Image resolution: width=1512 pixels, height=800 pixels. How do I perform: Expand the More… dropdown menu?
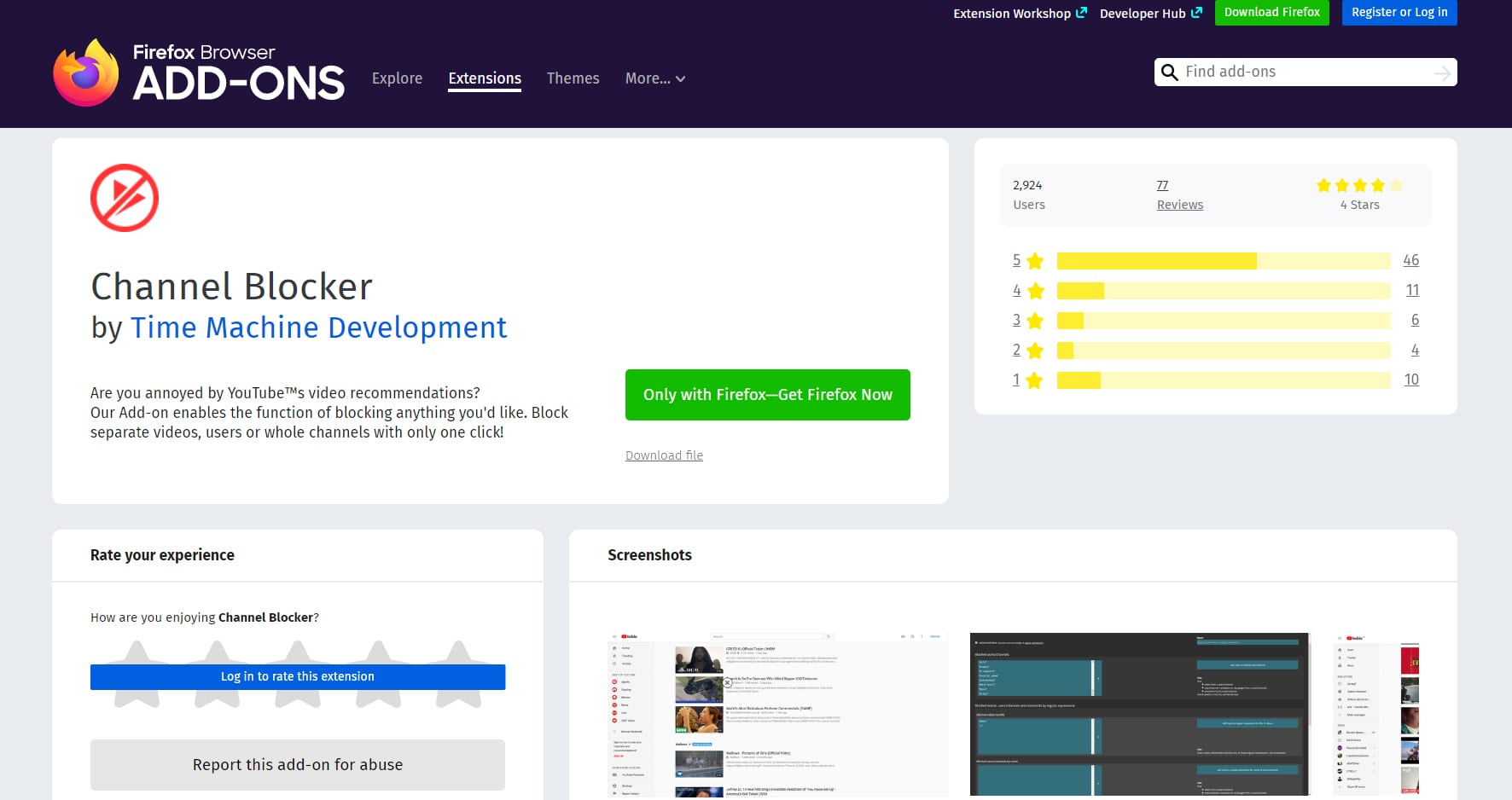tap(655, 78)
